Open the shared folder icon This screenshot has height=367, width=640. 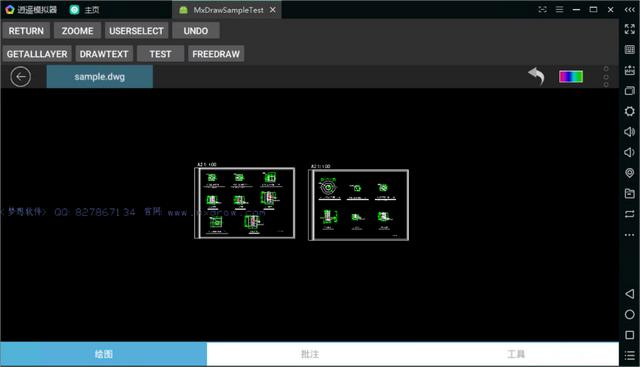pyautogui.click(x=629, y=193)
